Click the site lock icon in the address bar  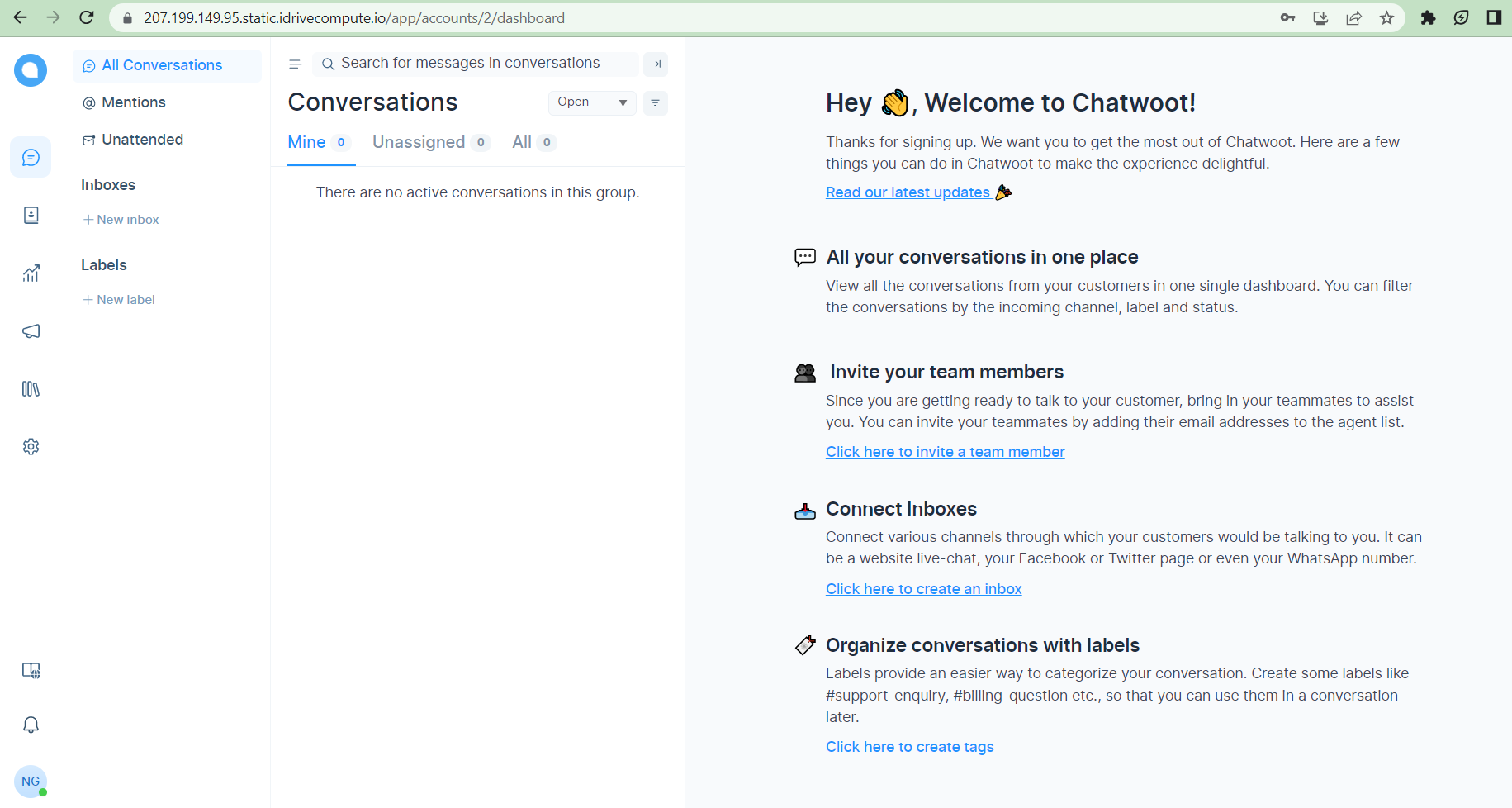[x=127, y=18]
